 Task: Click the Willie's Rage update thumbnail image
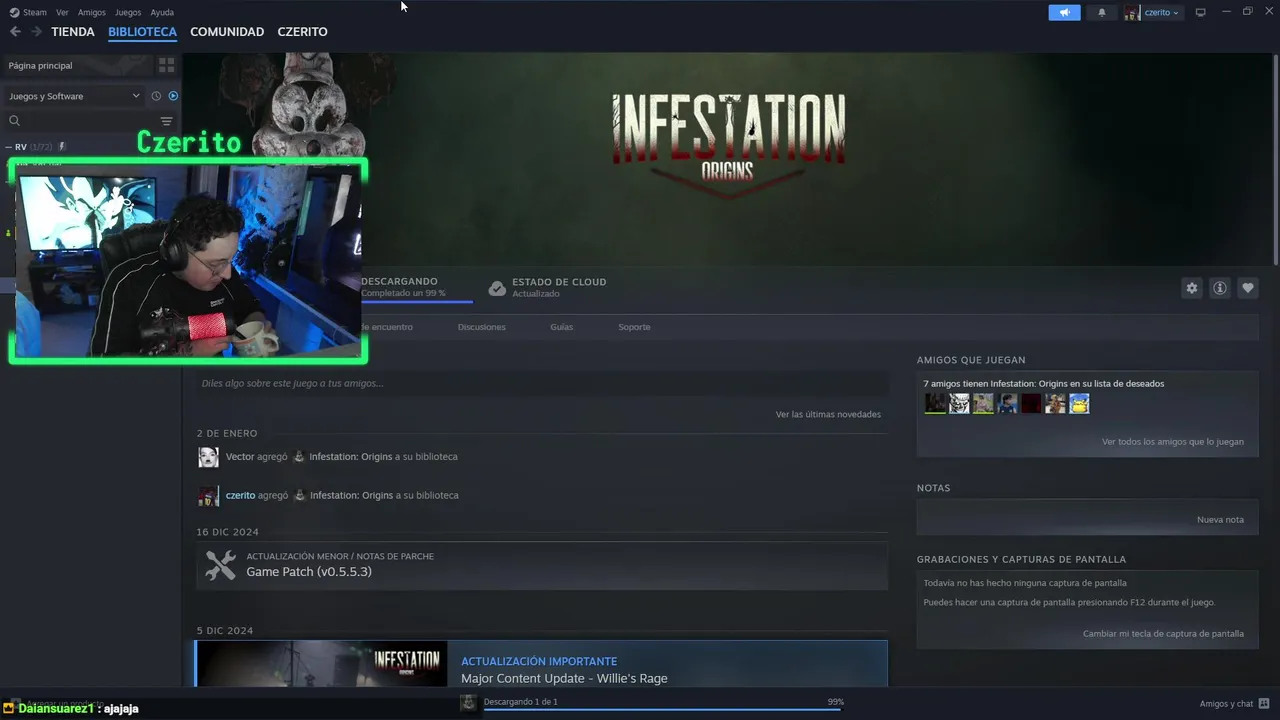tap(321, 664)
